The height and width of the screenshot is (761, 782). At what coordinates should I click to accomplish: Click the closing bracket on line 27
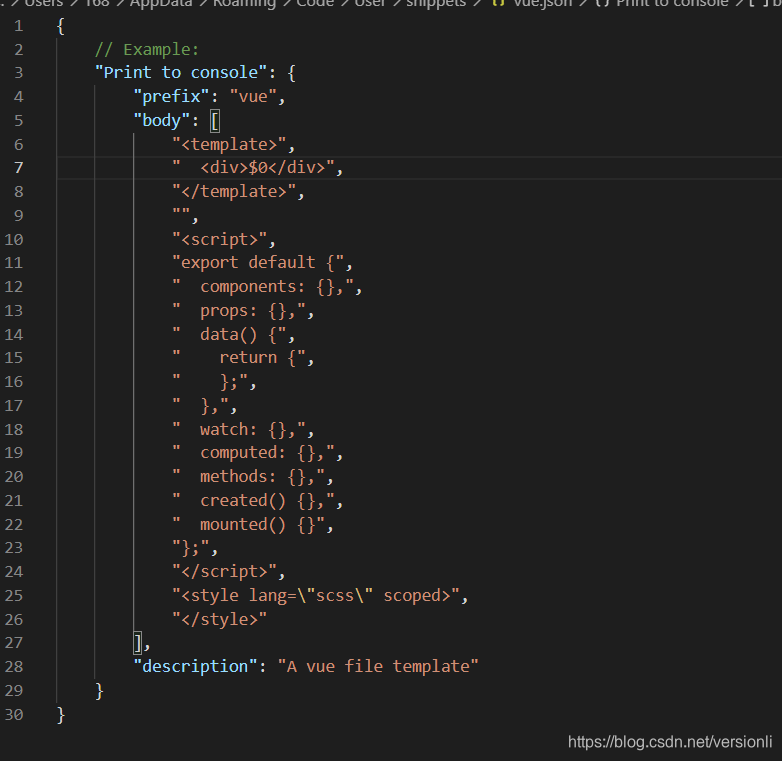pyautogui.click(x=138, y=643)
